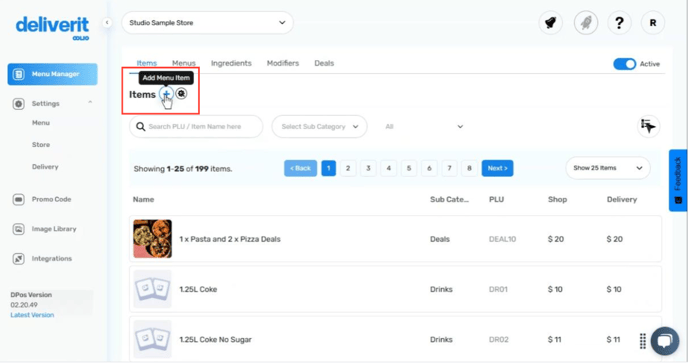This screenshot has width=688, height=363.
Task: Click the Delivery column header
Action: tap(622, 199)
